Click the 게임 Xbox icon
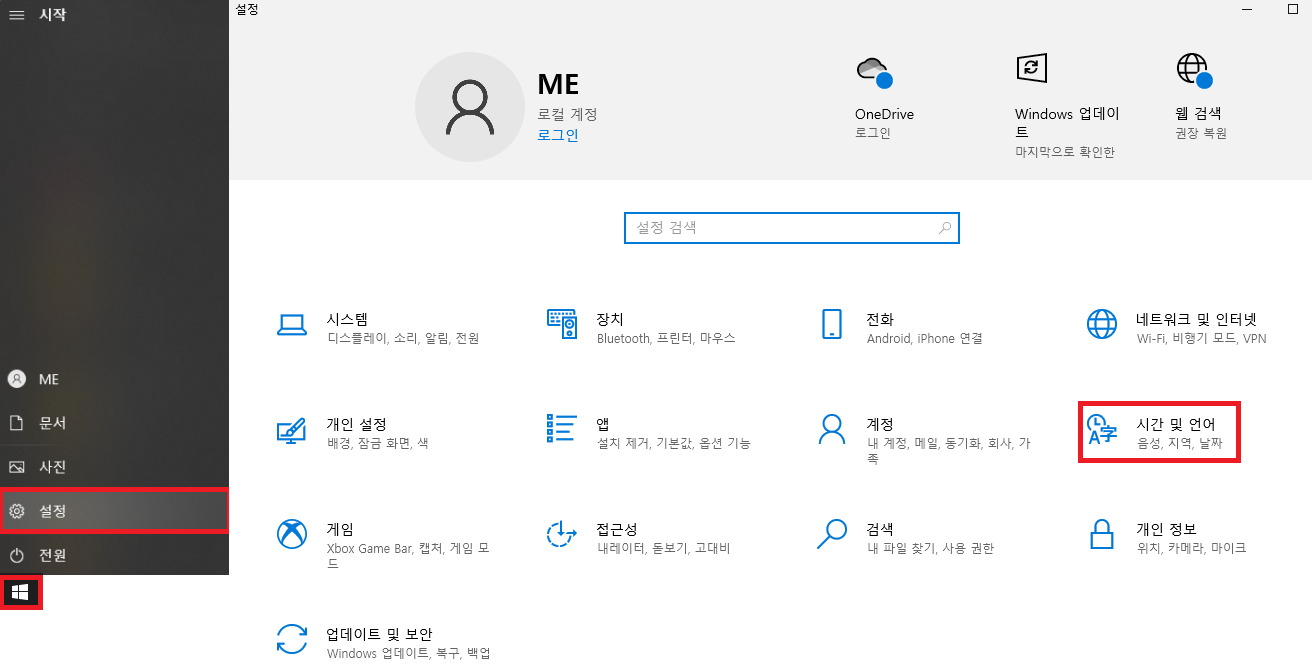This screenshot has height=669, width=1312. tap(291, 534)
